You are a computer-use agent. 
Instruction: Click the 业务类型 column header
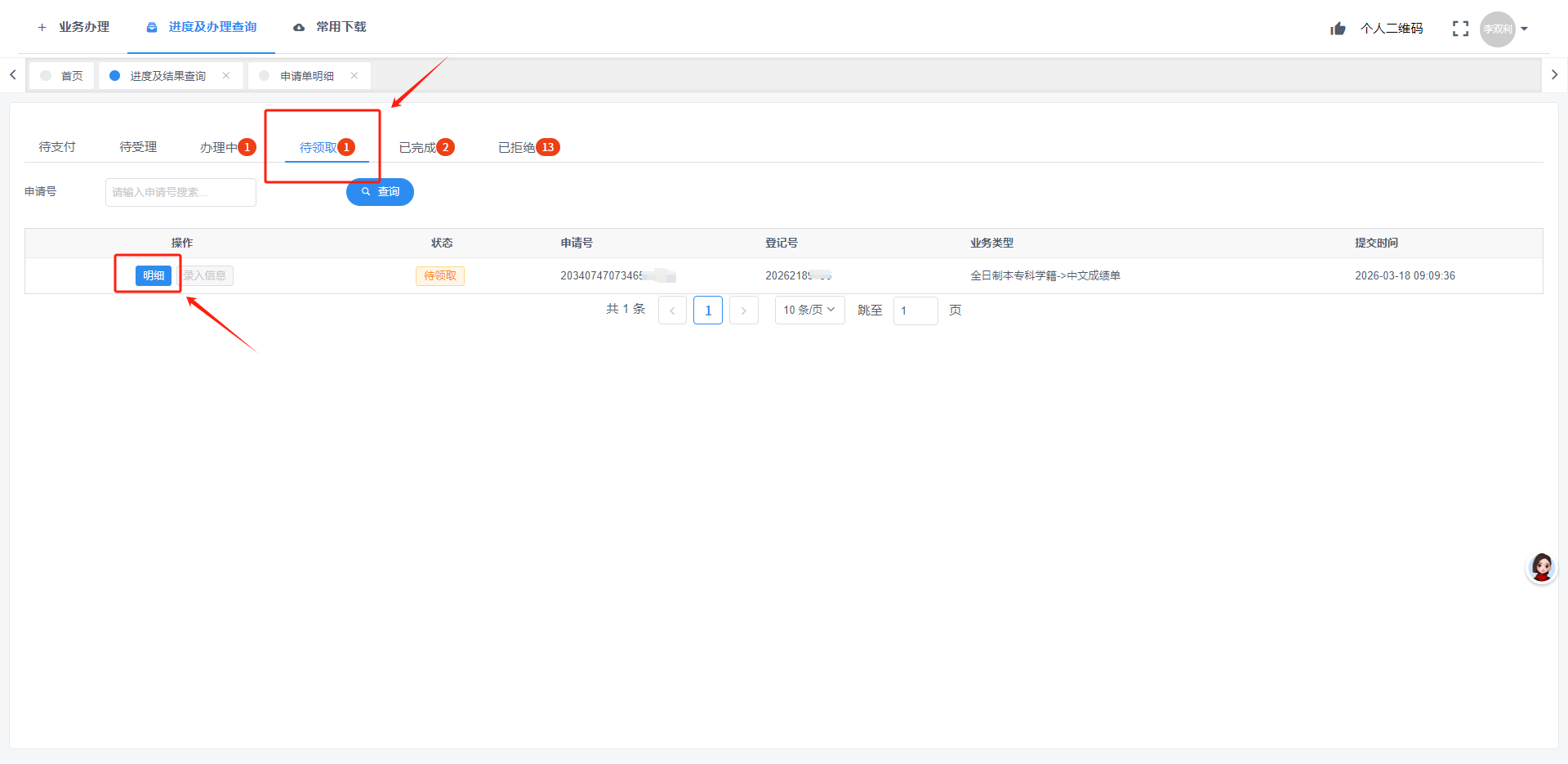(x=991, y=243)
